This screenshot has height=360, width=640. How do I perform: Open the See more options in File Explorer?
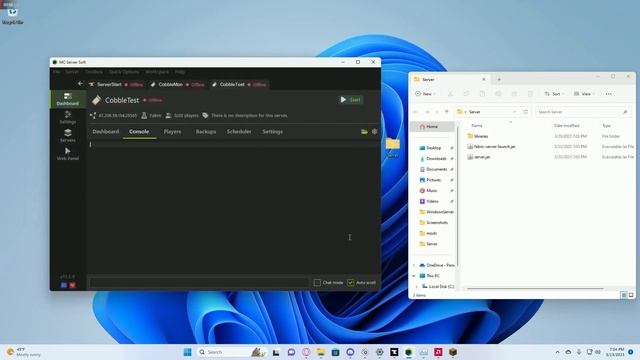[x=609, y=94]
